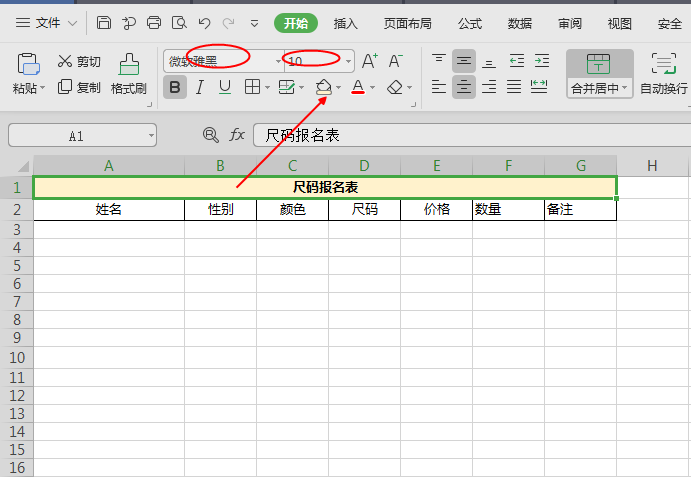
Task: Click the justify alignment icon
Action: 514,87
